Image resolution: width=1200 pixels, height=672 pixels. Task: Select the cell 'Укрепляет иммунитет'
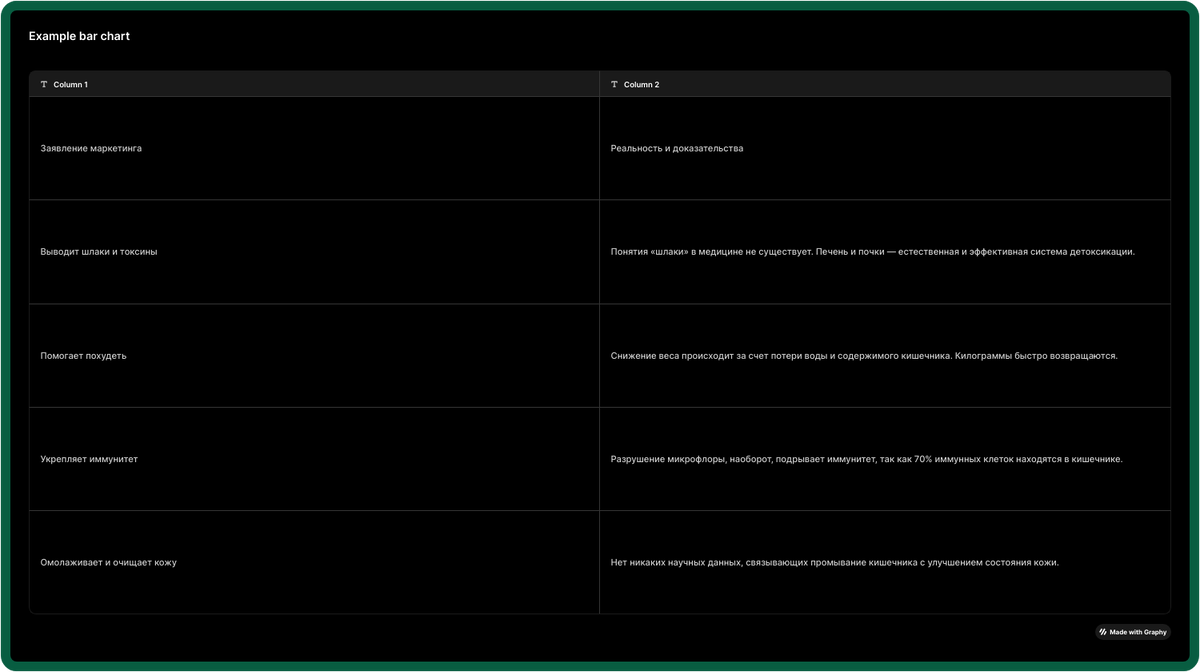[x=314, y=459]
